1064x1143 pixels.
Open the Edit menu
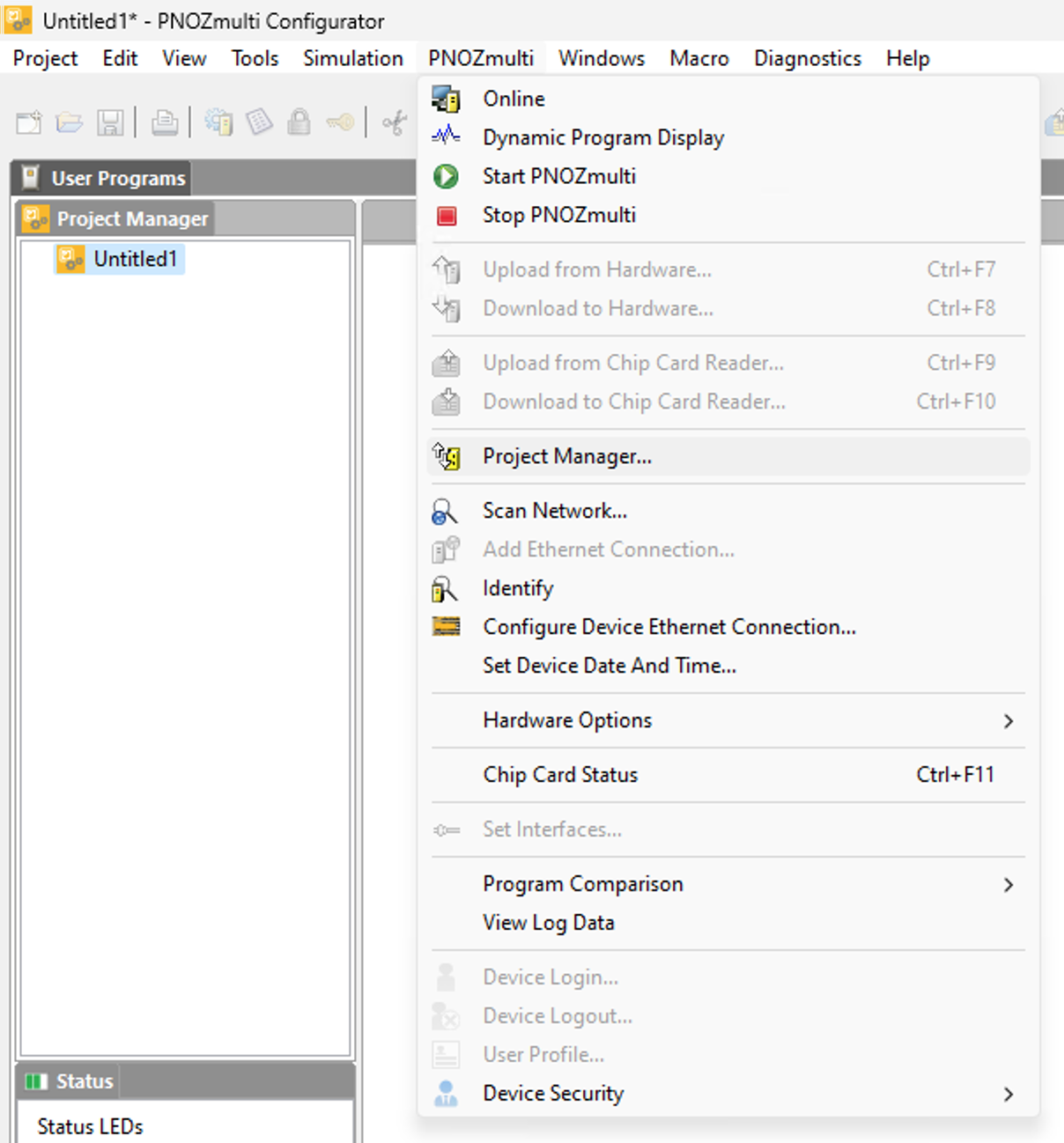point(120,58)
